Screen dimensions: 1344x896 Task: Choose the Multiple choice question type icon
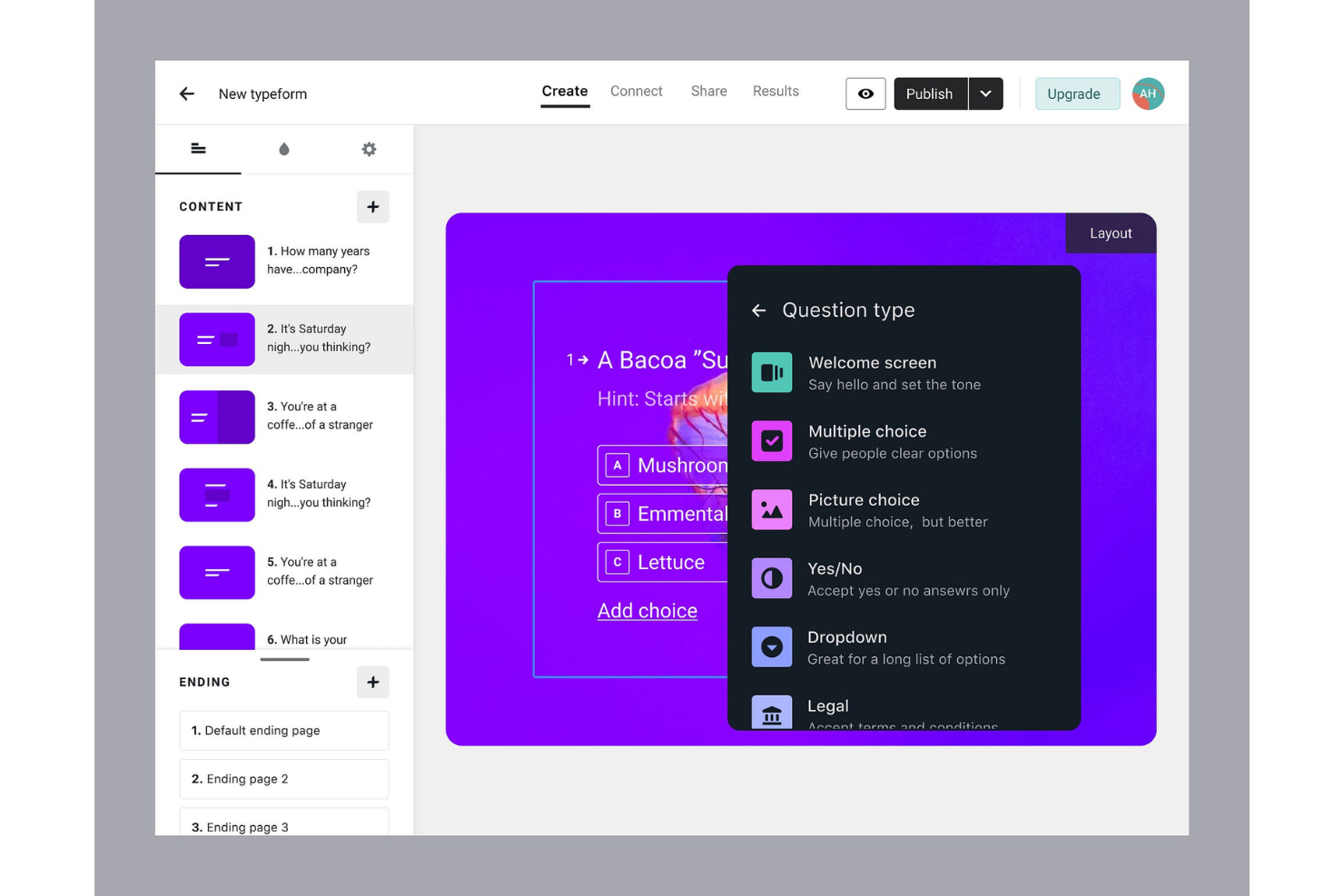772,441
